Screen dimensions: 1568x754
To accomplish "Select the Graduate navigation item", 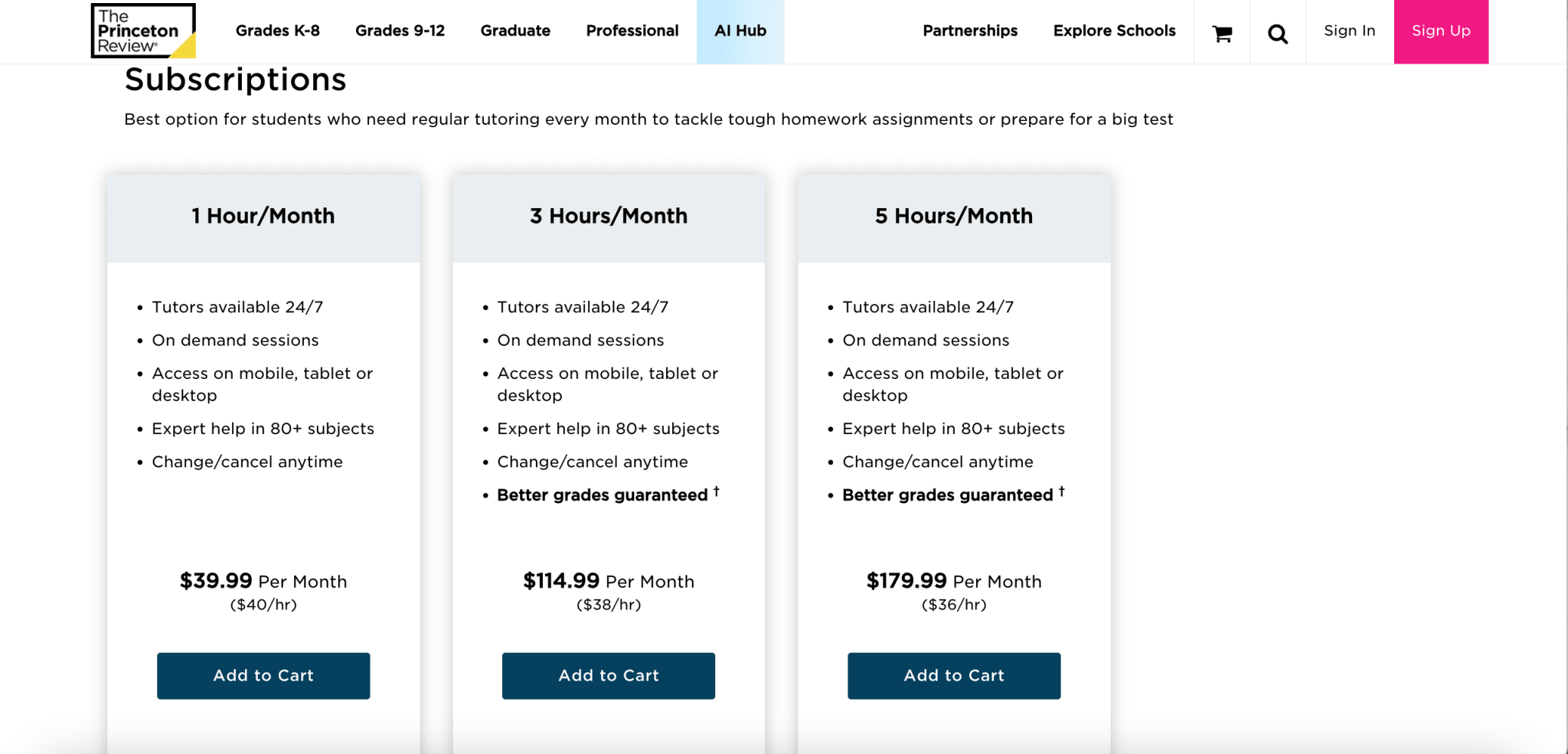I will click(x=514, y=31).
